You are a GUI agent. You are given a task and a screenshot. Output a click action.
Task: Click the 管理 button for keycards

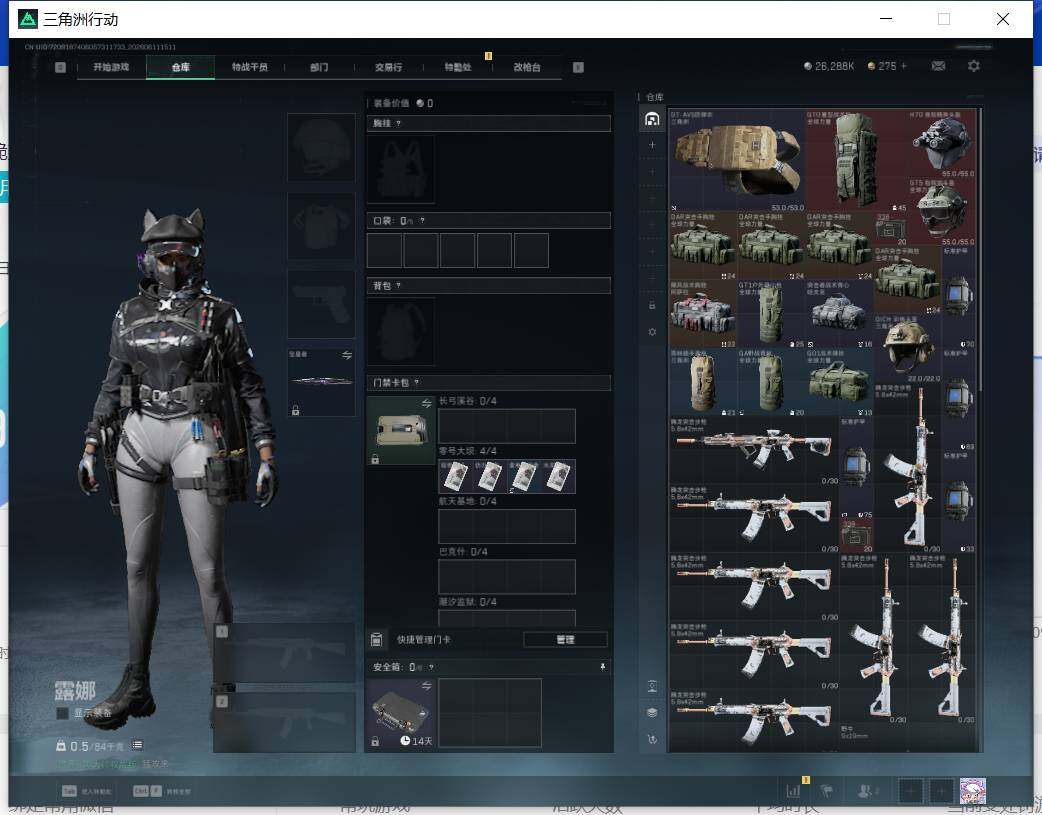point(566,640)
